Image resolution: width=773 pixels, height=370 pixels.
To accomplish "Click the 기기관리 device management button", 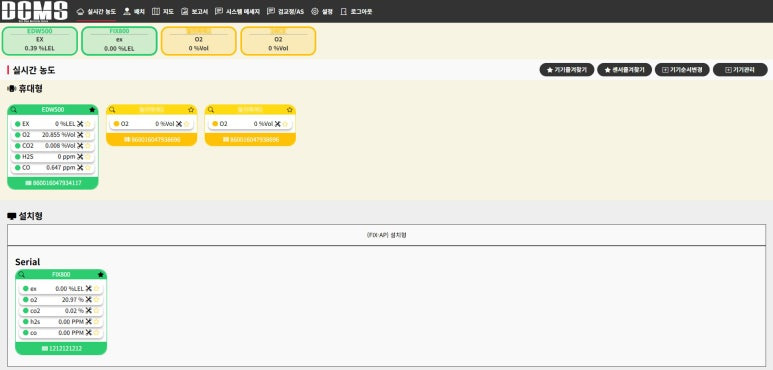I will (x=740, y=70).
